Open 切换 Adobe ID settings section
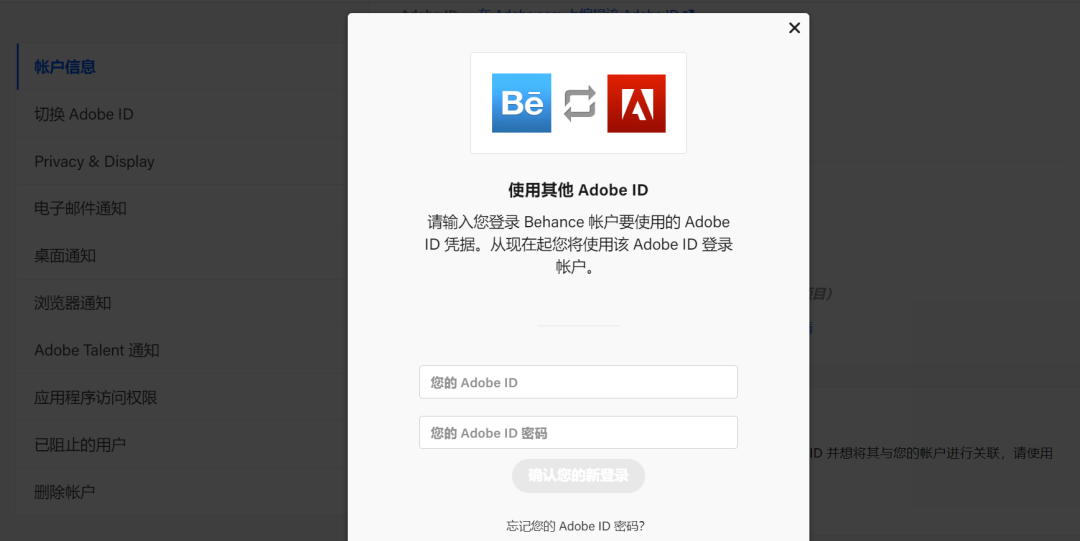The width and height of the screenshot is (1080, 541). [x=183, y=114]
